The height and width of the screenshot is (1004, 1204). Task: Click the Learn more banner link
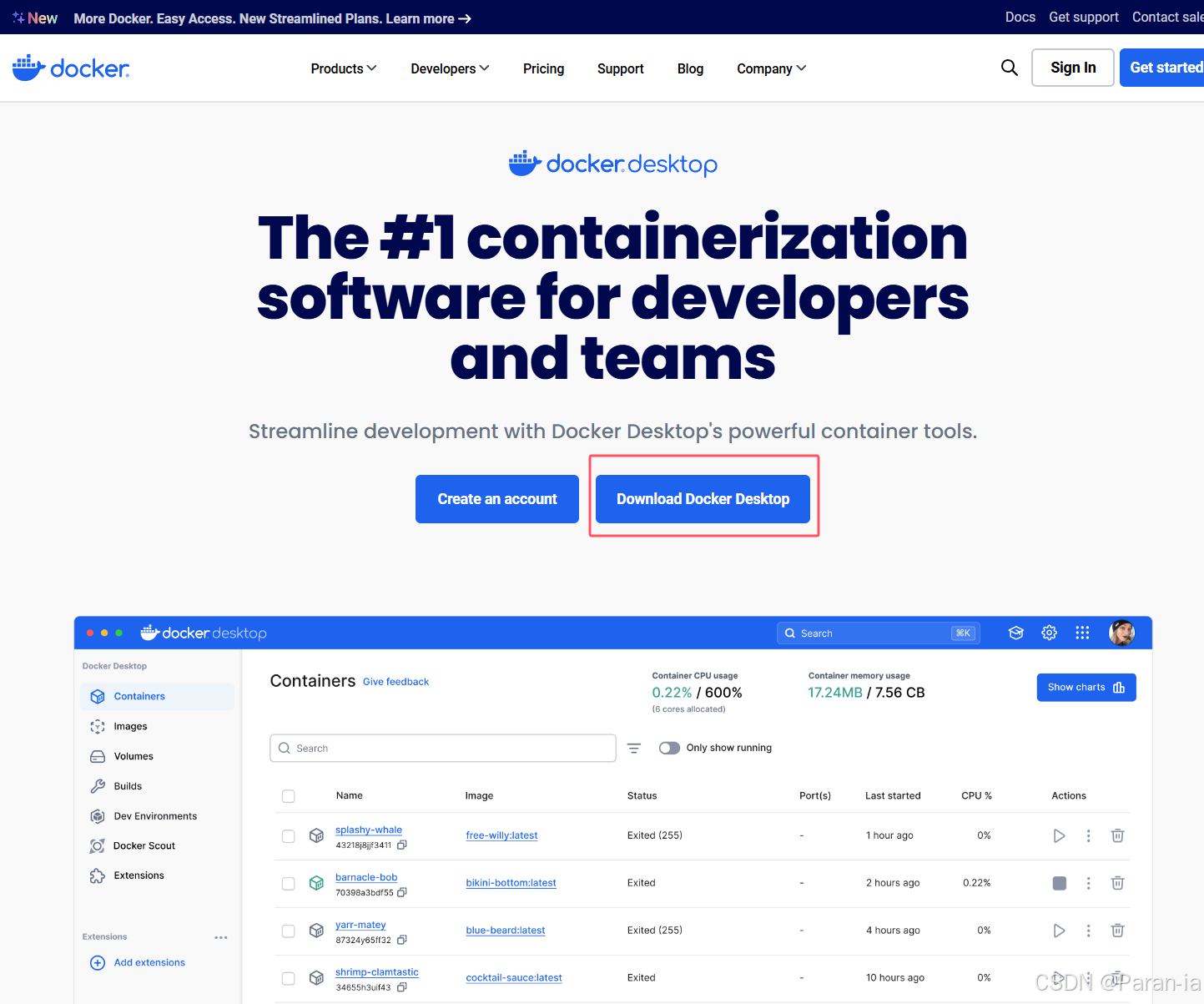[429, 18]
